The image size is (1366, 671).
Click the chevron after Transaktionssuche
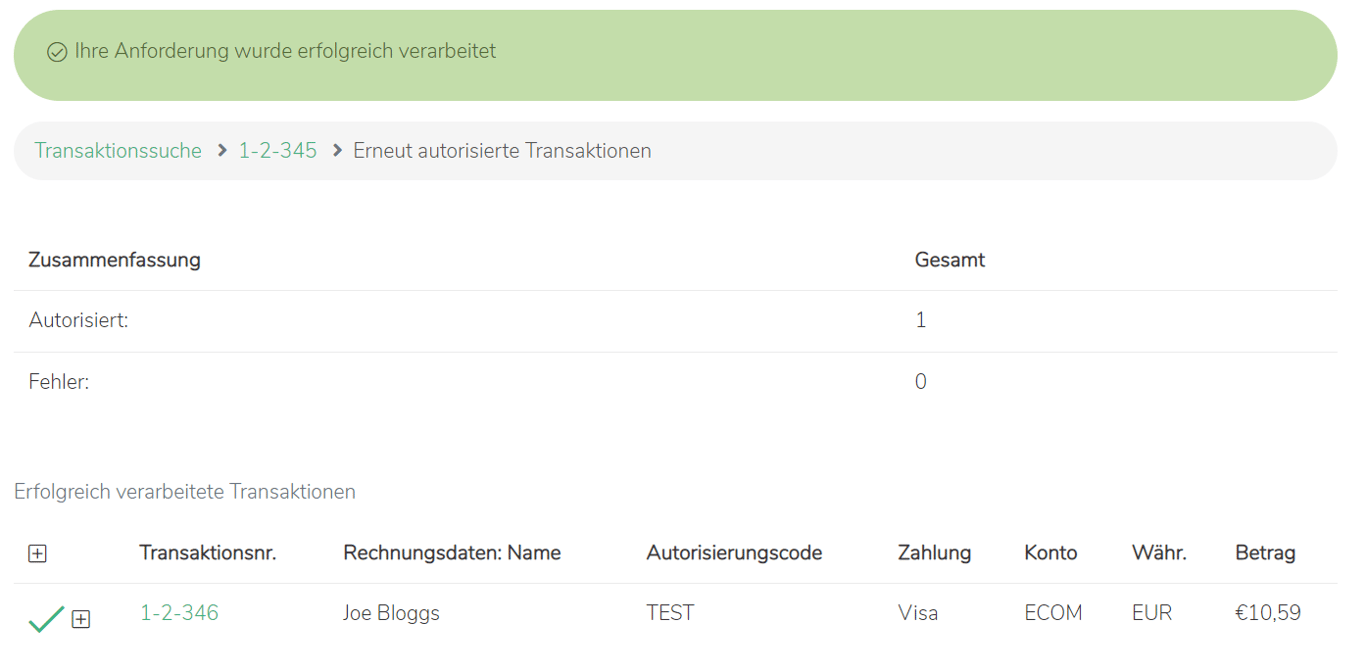pyautogui.click(x=222, y=151)
